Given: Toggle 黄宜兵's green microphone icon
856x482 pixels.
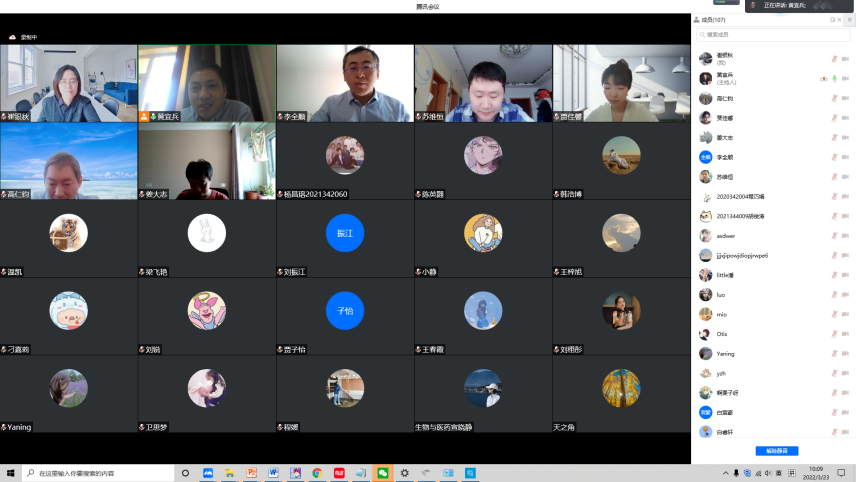Looking at the screenshot, I should tap(834, 78).
